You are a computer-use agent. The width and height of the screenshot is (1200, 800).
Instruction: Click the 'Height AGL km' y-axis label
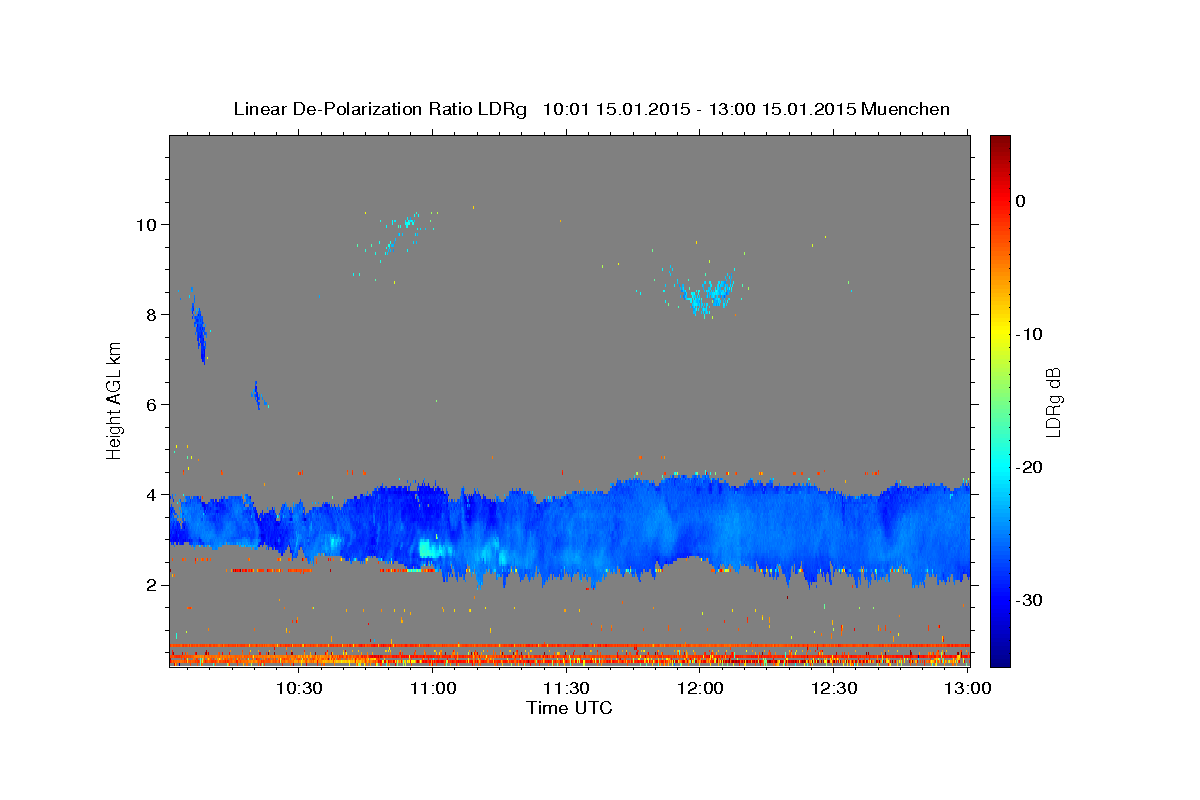115,400
